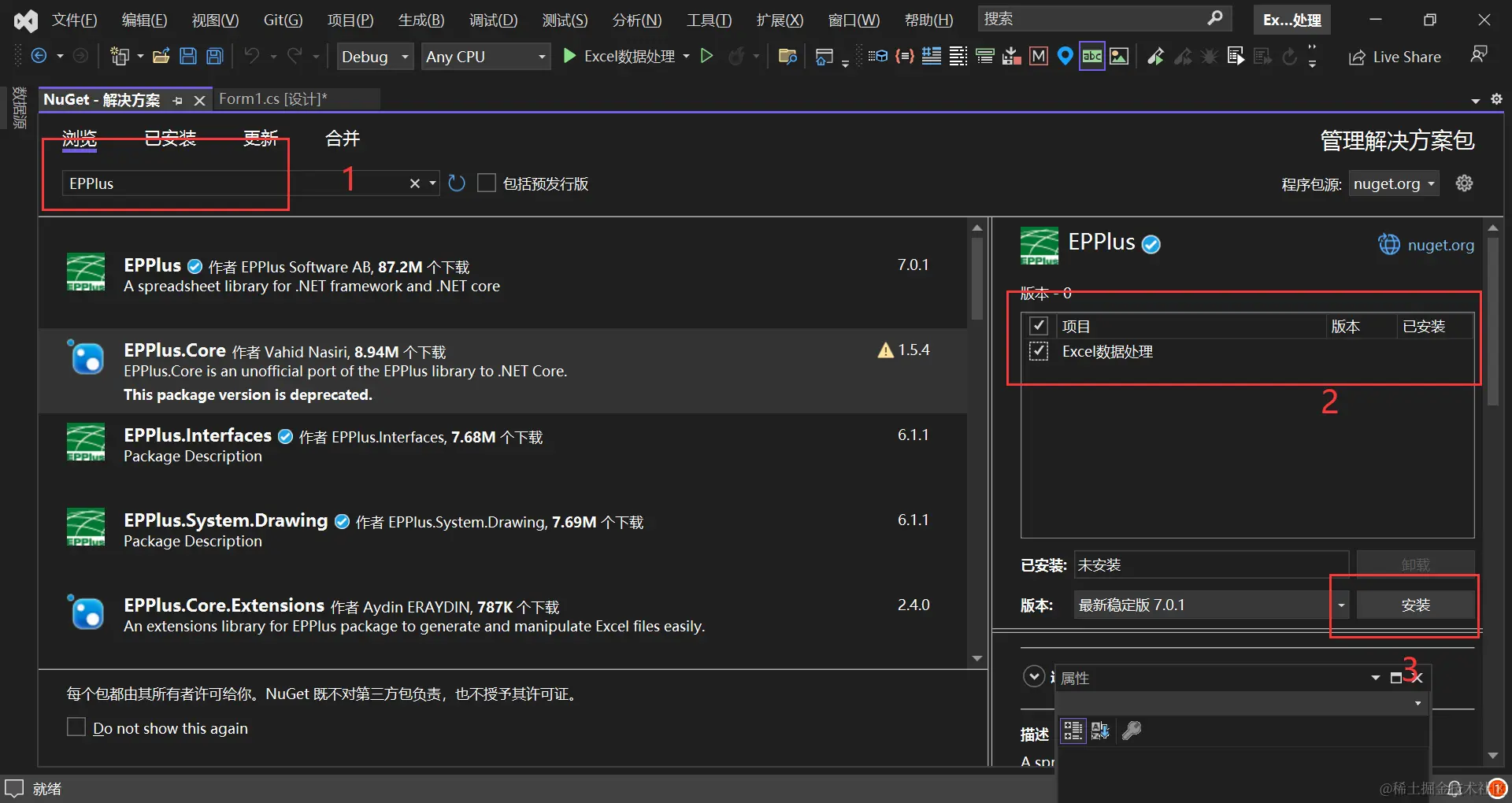Switch to the 合并 tab
Viewport: 1512px width, 803px height.
[x=343, y=139]
